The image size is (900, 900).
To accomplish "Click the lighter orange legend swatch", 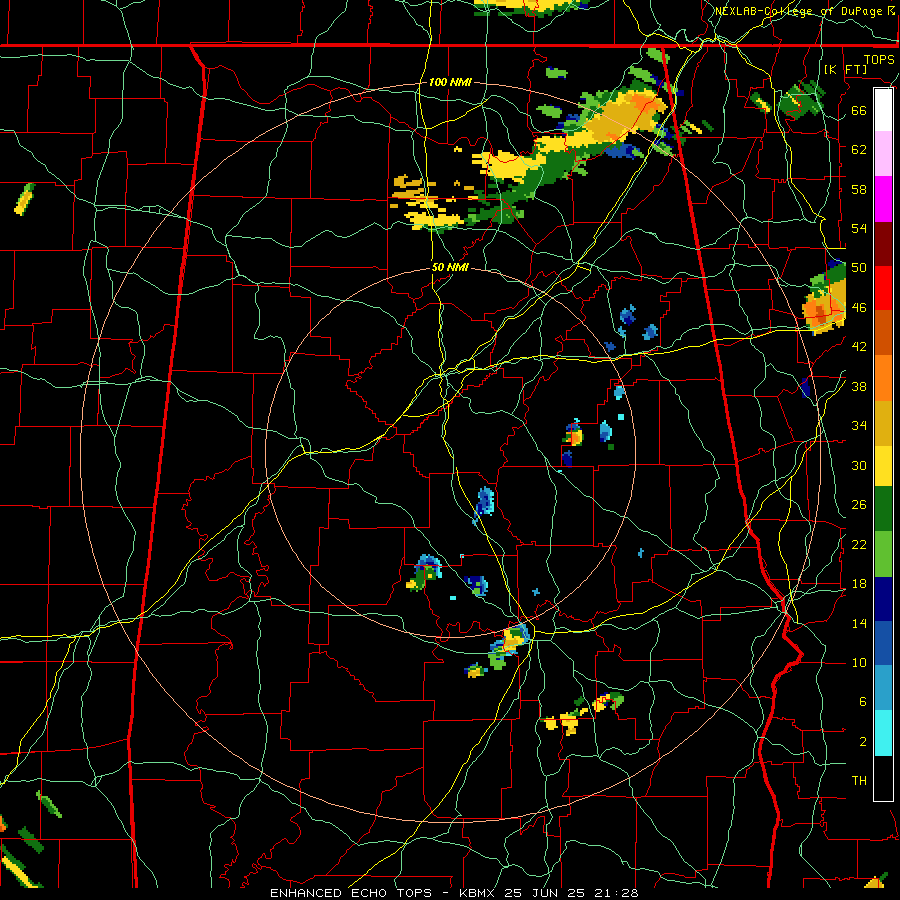I will (883, 378).
